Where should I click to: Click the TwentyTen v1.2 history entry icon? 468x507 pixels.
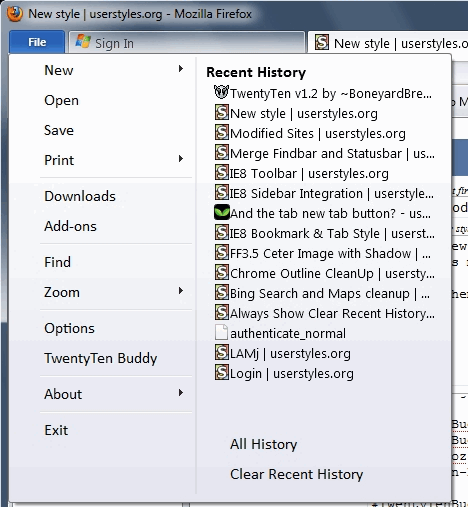pyautogui.click(x=221, y=92)
